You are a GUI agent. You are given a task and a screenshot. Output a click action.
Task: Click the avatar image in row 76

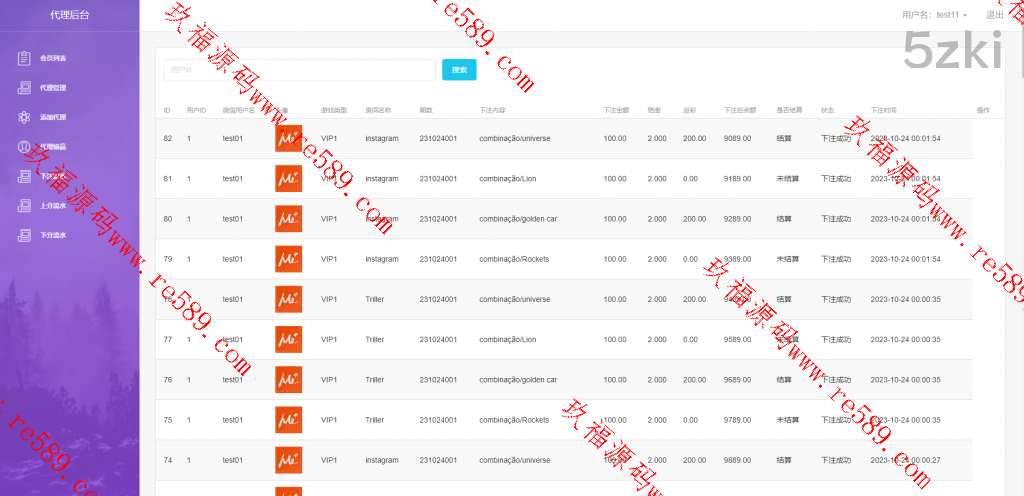288,380
